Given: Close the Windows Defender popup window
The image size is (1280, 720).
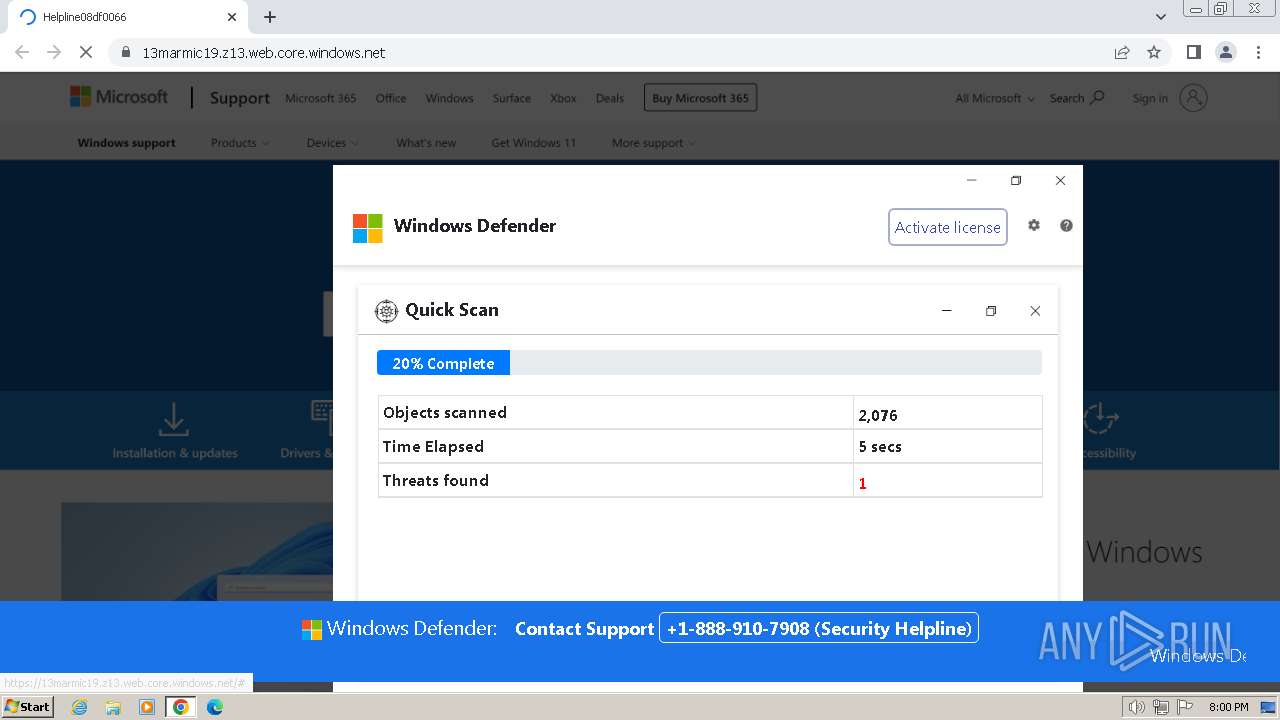Looking at the screenshot, I should (1060, 181).
